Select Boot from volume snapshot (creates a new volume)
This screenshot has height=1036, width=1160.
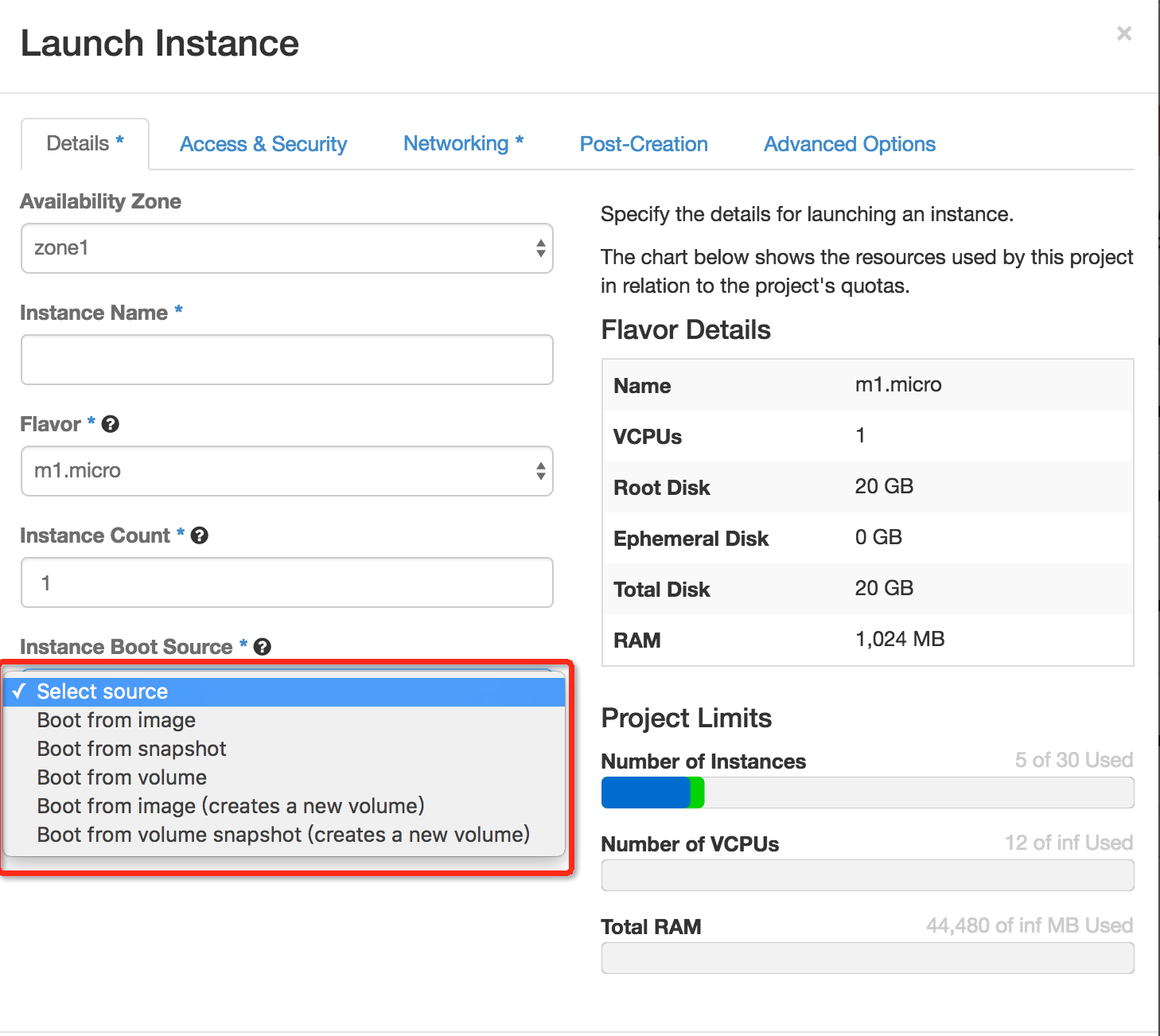[x=283, y=835]
